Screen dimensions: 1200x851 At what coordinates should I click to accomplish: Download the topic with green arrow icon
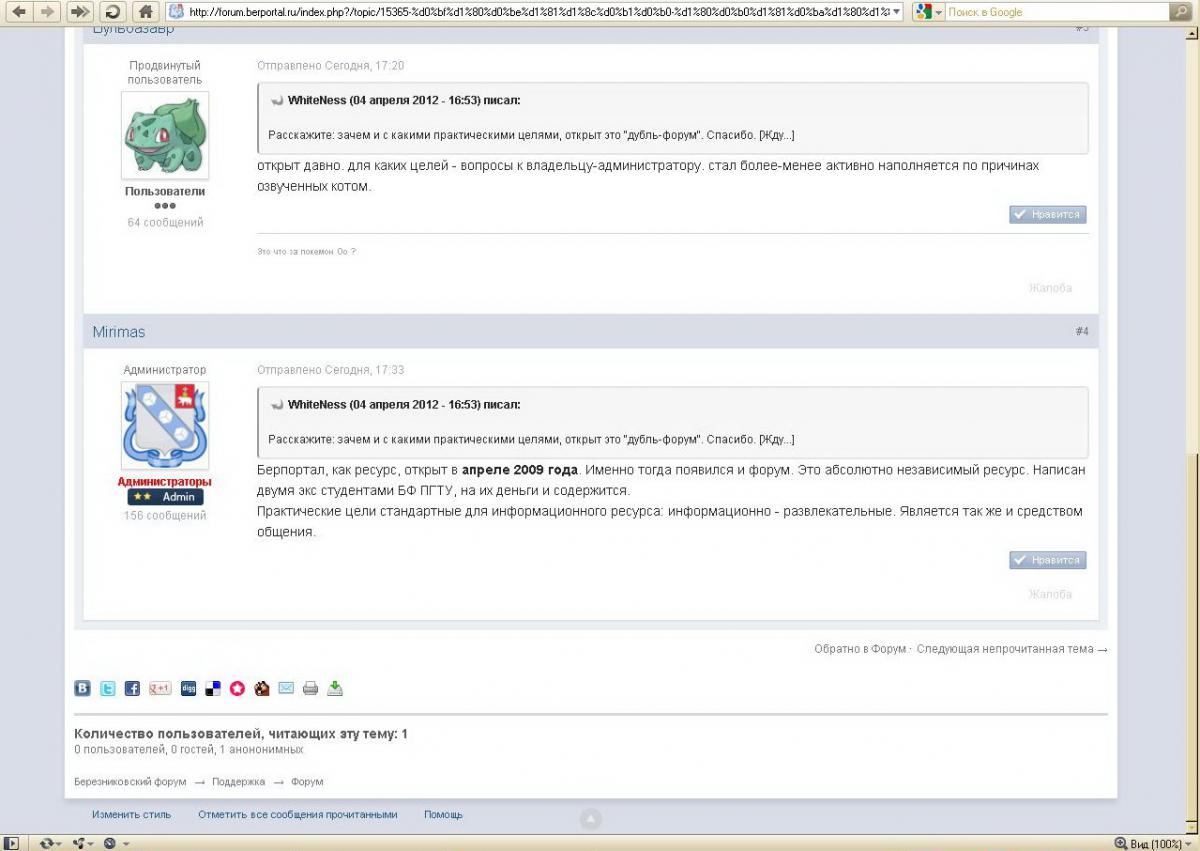tap(335, 689)
